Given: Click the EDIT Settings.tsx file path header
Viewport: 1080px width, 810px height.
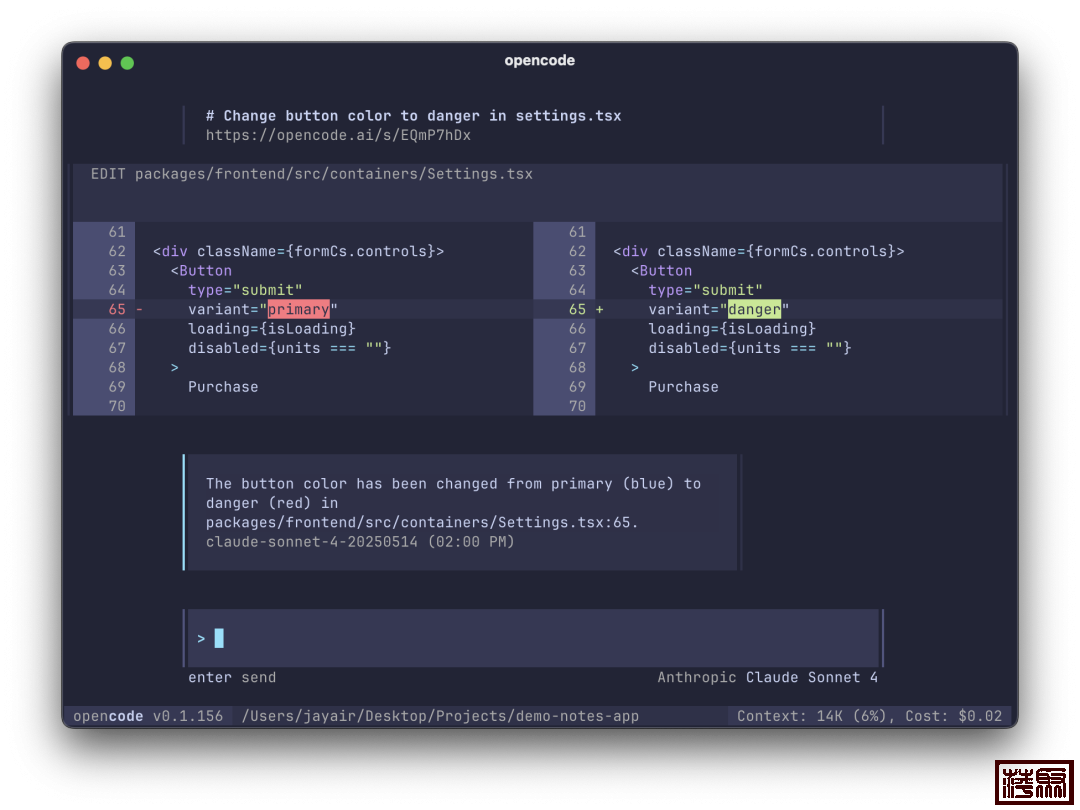Looking at the screenshot, I should [x=312, y=174].
